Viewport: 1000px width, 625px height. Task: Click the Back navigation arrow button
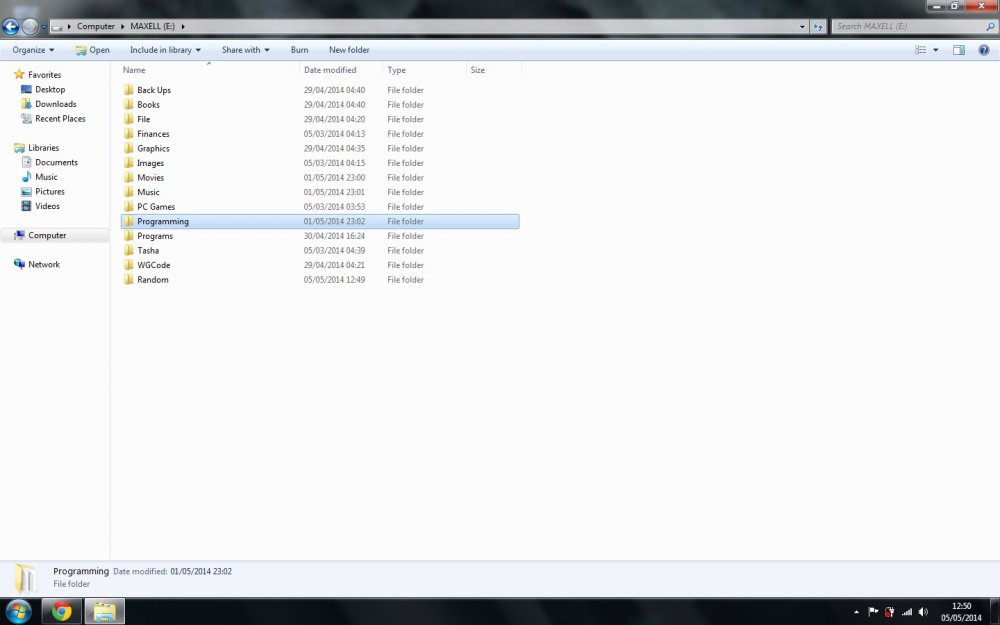coord(11,27)
